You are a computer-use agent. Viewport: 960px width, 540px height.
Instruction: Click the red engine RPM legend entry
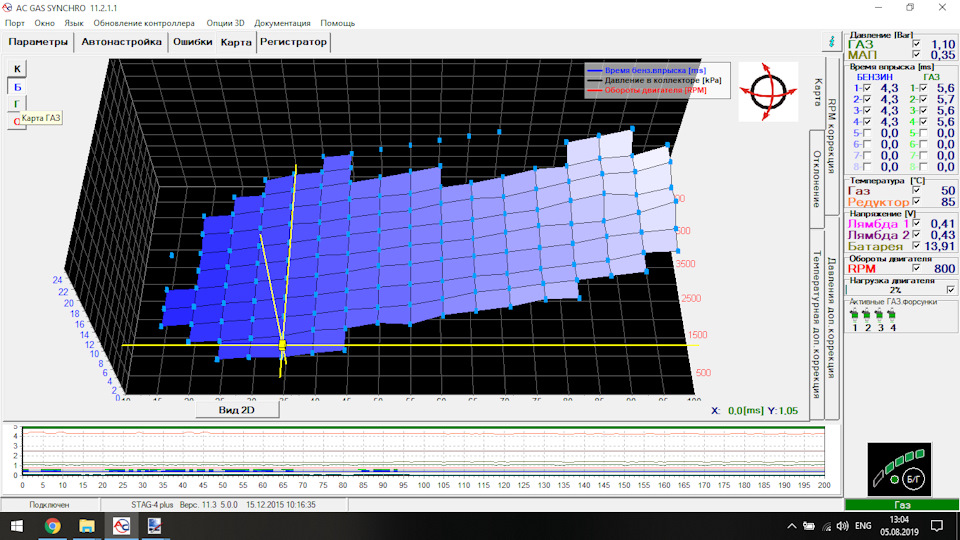click(647, 90)
